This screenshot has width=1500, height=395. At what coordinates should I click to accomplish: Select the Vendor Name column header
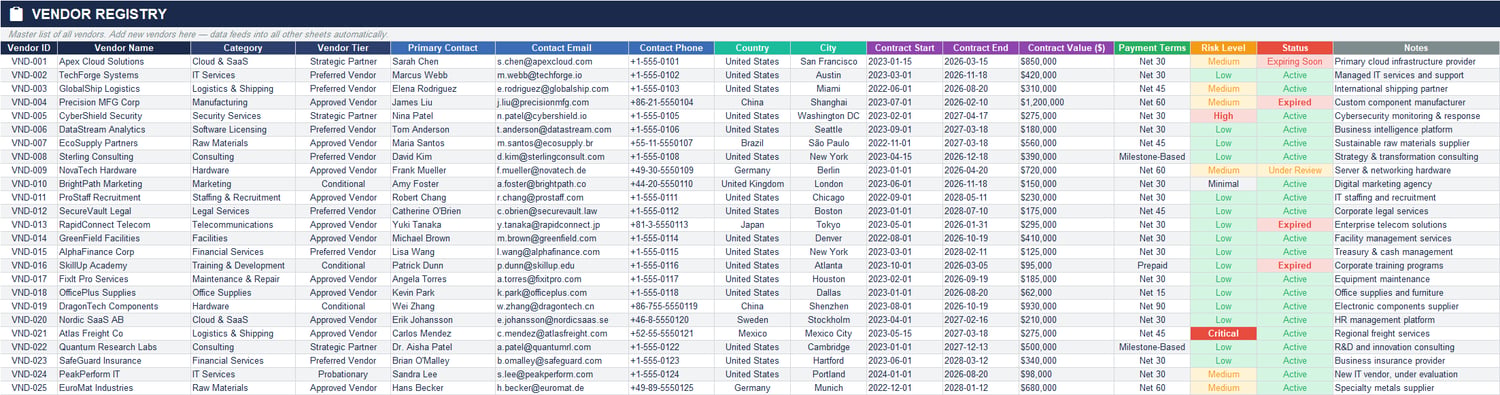pos(124,47)
